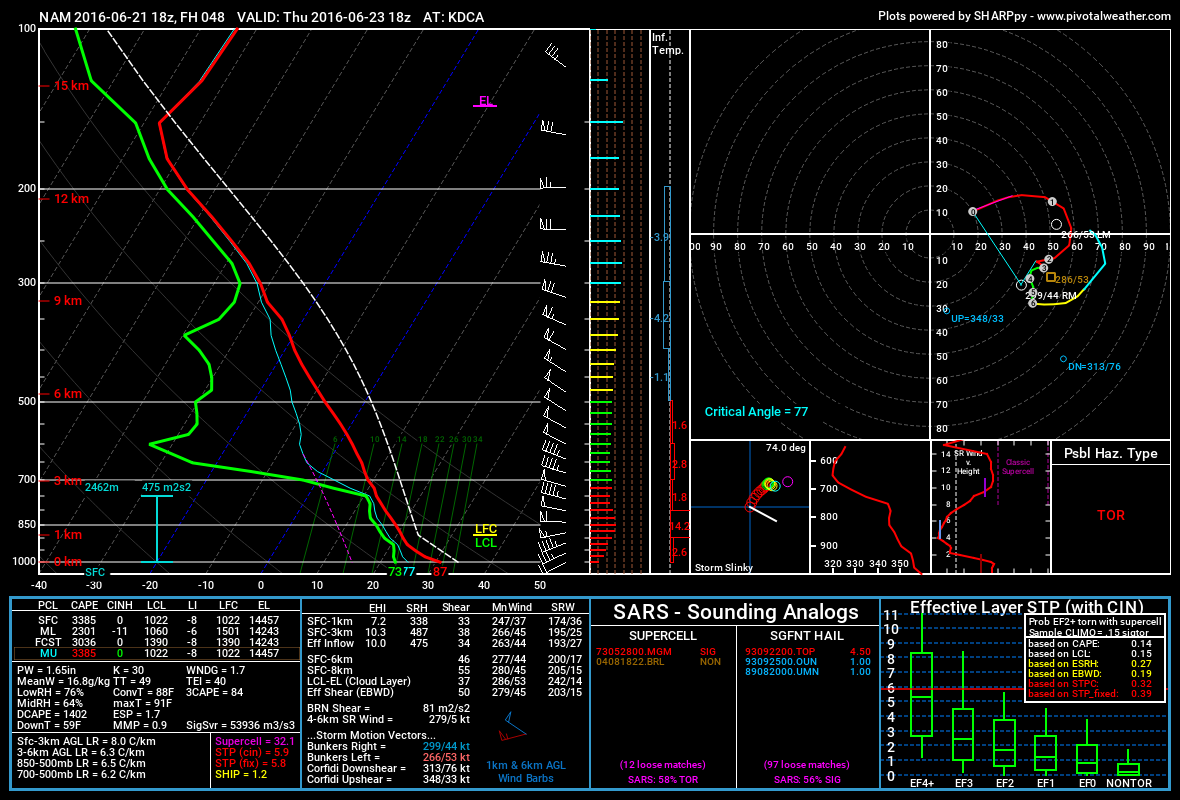Click the EF4+ box plot label
1180x800 pixels.
[x=922, y=783]
